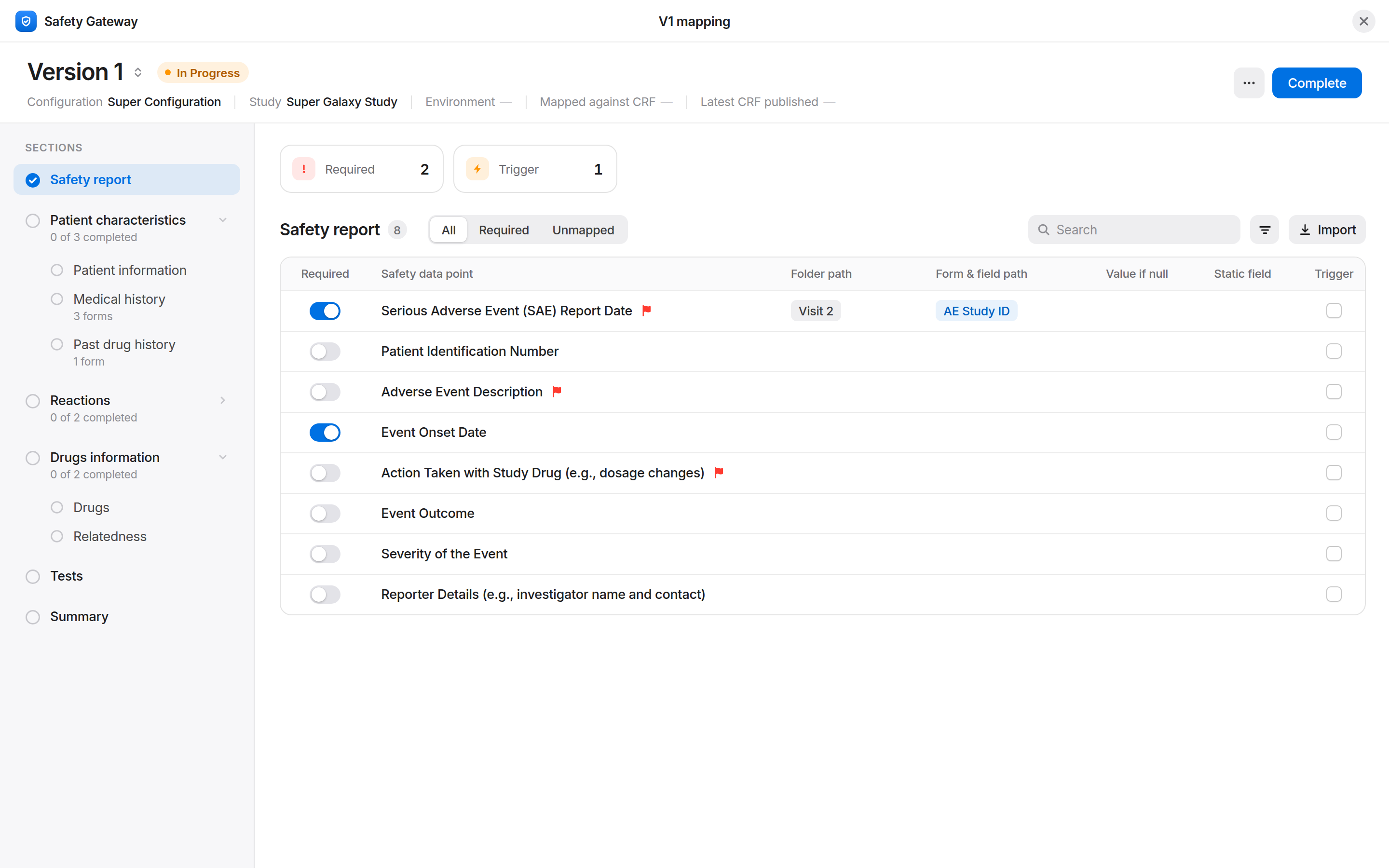This screenshot has width=1389, height=868.
Task: Turn on Required for Adverse Event Description
Action: click(x=325, y=392)
